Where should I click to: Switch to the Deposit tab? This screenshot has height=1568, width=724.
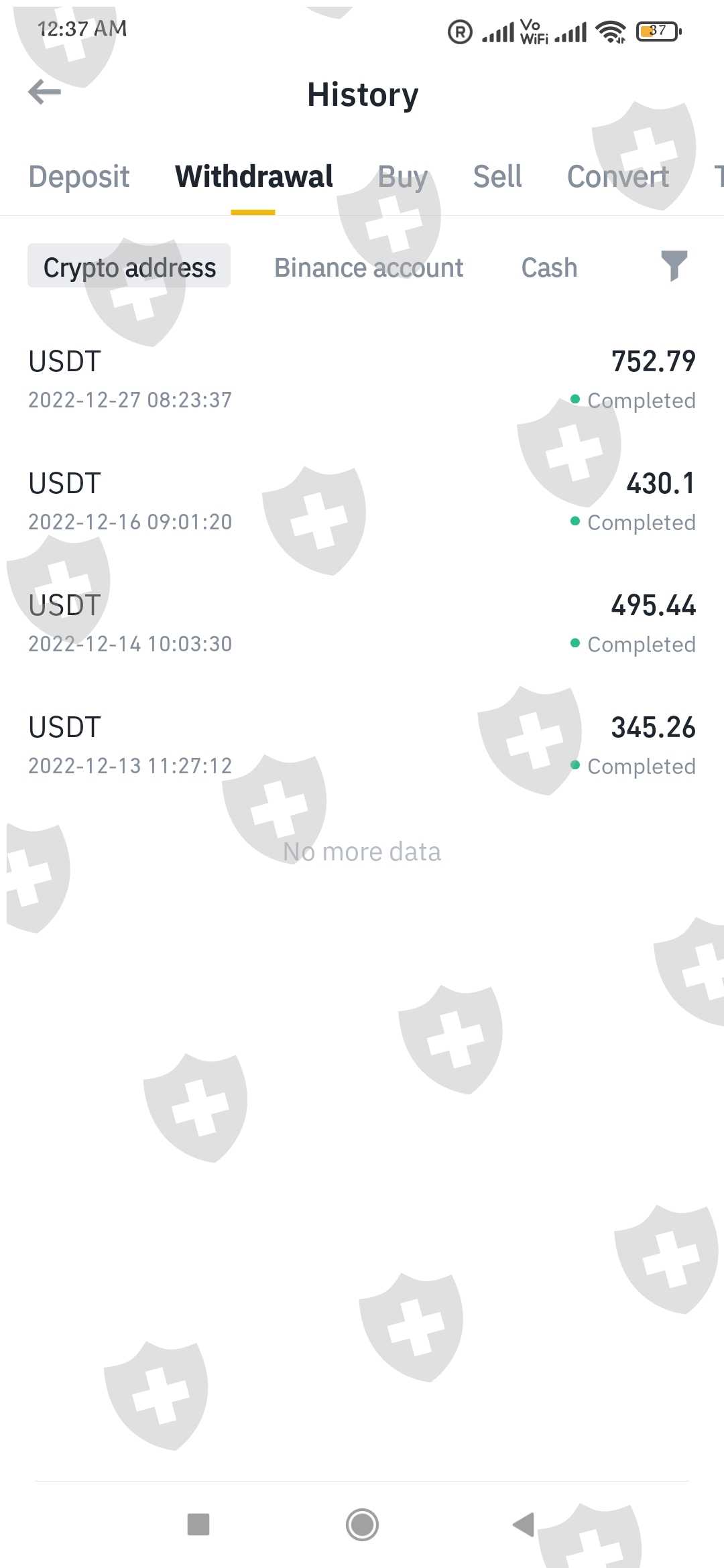(x=79, y=177)
